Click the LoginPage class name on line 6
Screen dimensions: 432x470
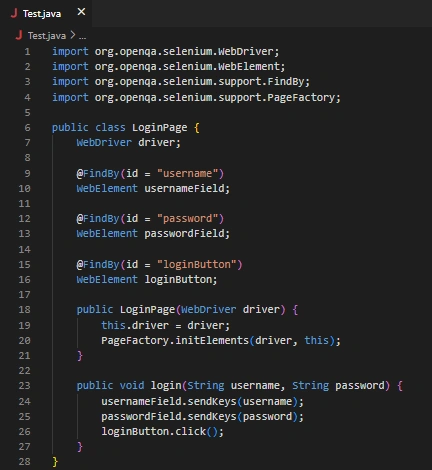click(x=160, y=128)
